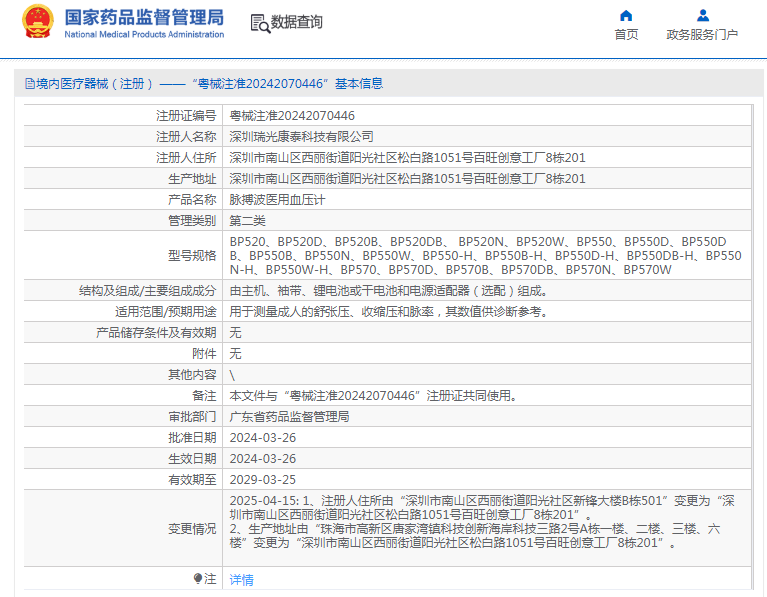Click the 首页 home icon
The height and width of the screenshot is (597, 767).
pos(626,16)
